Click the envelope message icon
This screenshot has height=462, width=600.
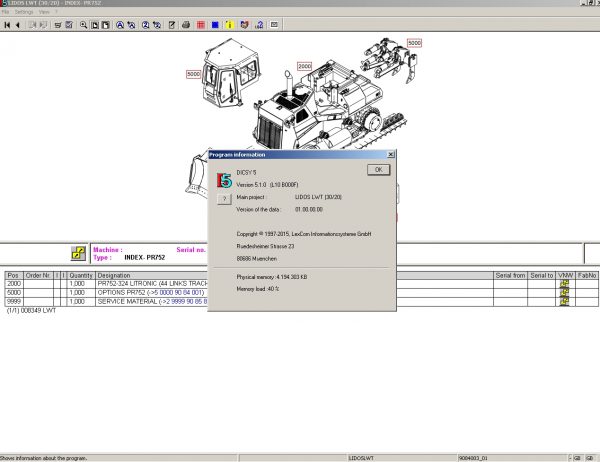coord(274,24)
